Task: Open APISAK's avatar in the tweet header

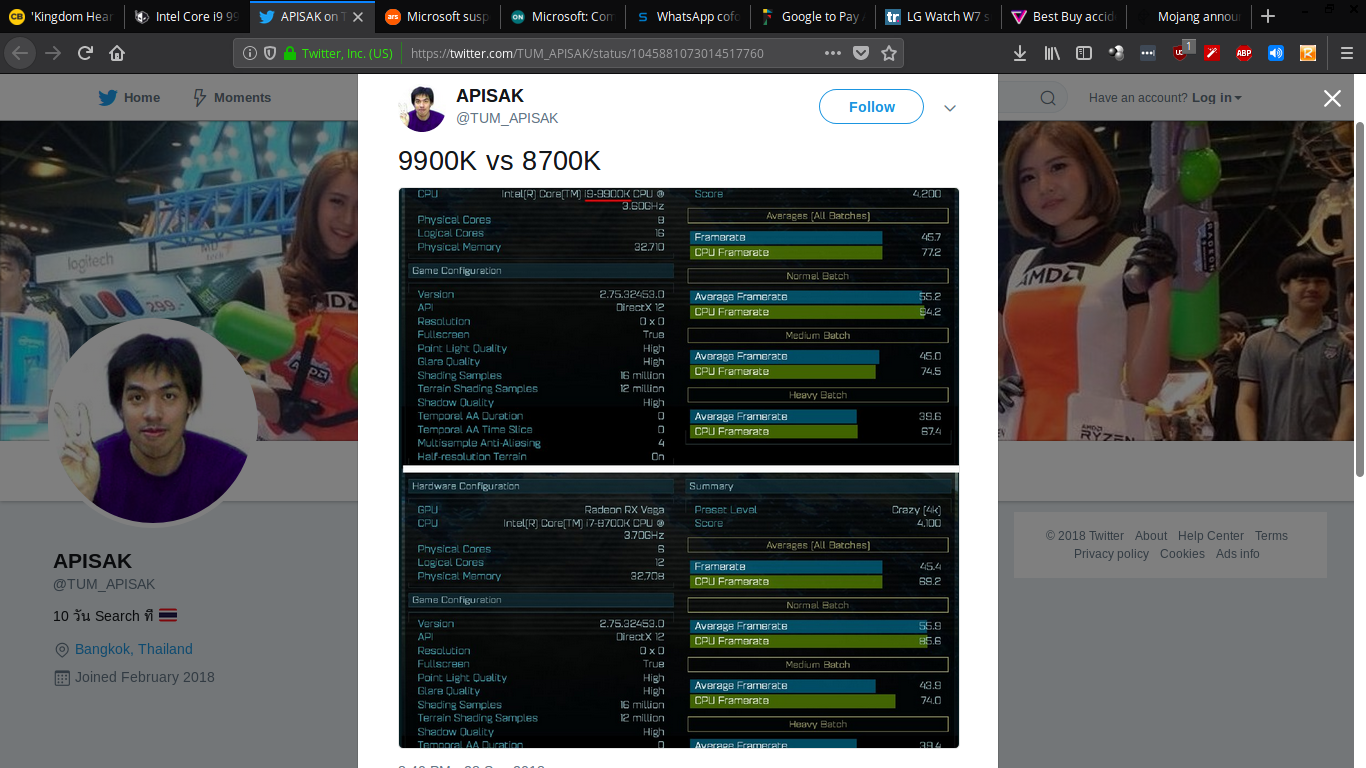Action: point(422,108)
